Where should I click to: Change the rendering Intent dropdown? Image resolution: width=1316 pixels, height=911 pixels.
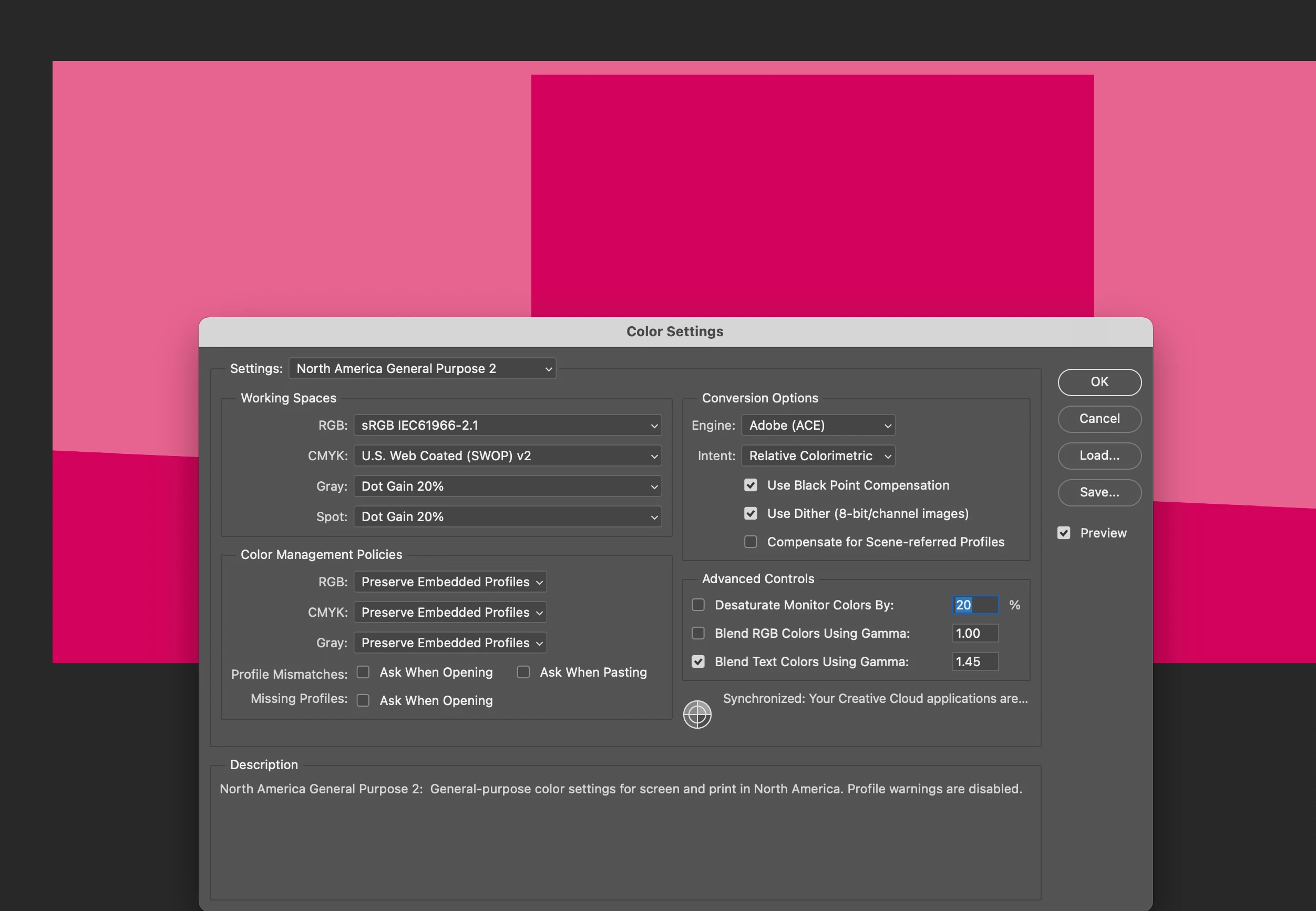818,455
